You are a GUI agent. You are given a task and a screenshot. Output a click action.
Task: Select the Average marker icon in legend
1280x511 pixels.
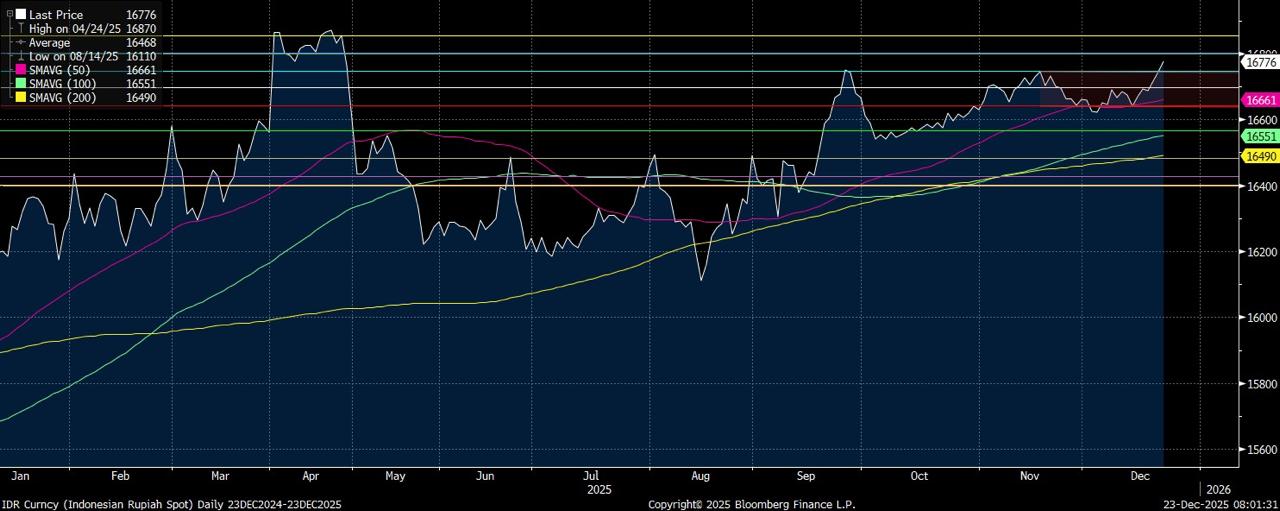pyautogui.click(x=20, y=43)
